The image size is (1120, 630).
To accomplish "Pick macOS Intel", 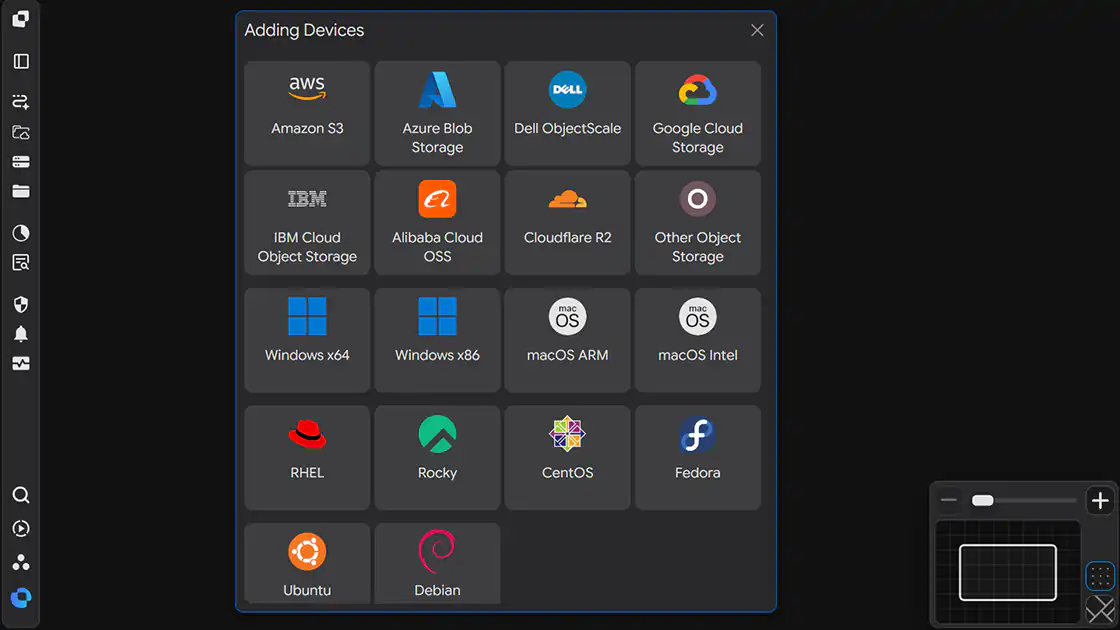I will pos(698,340).
